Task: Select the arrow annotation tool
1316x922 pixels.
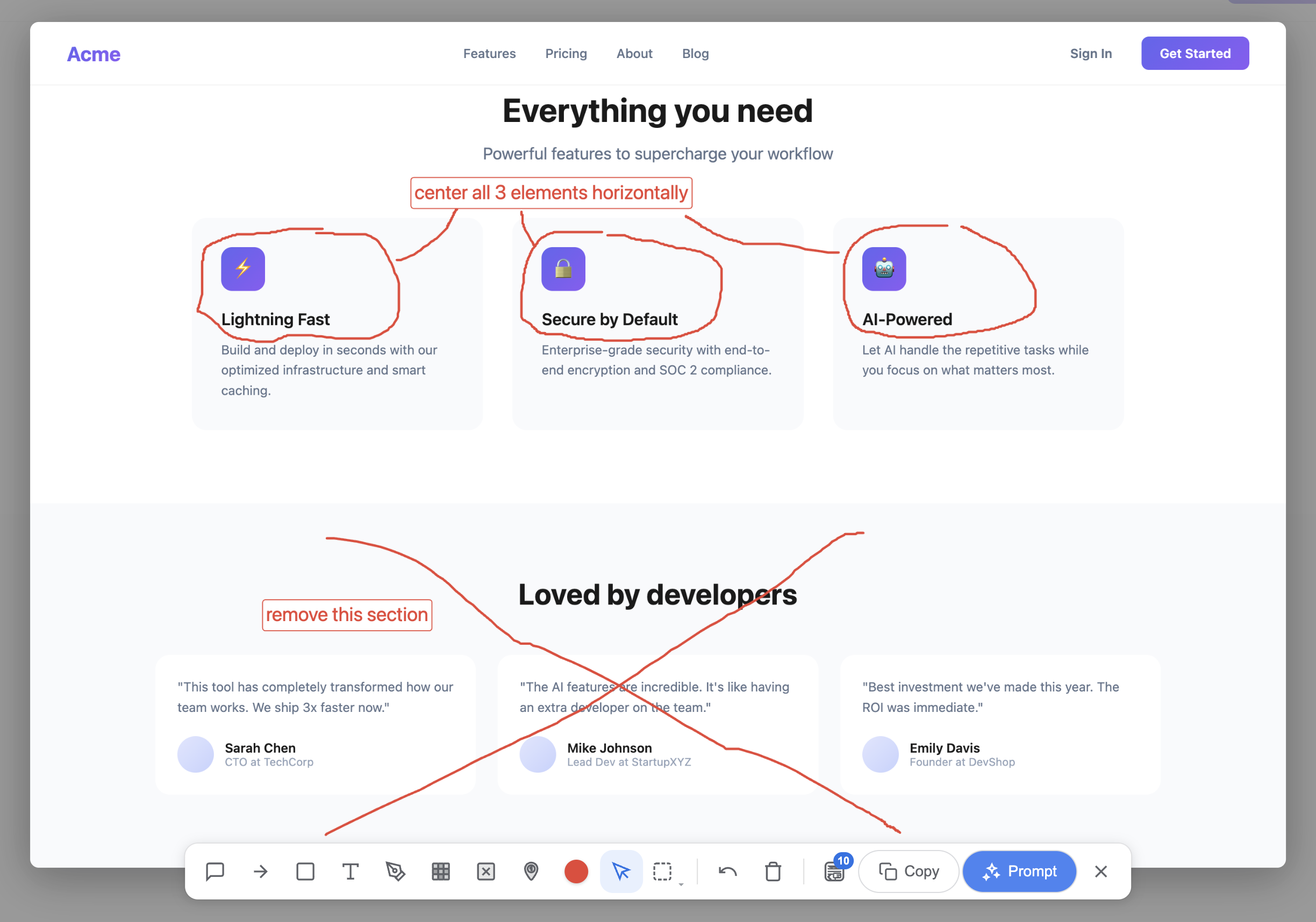Action: 260,871
